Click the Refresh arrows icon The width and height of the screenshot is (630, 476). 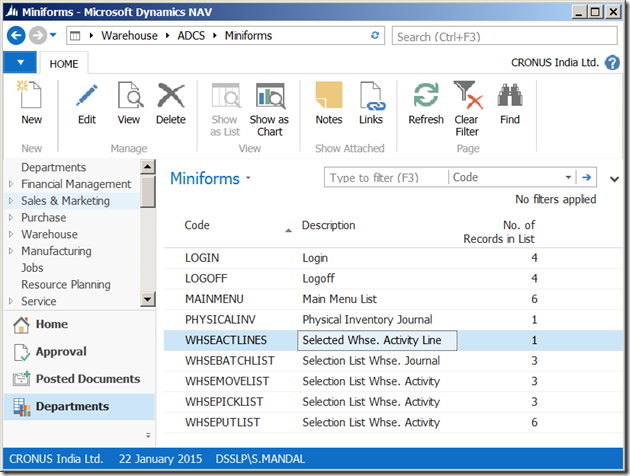tap(426, 95)
